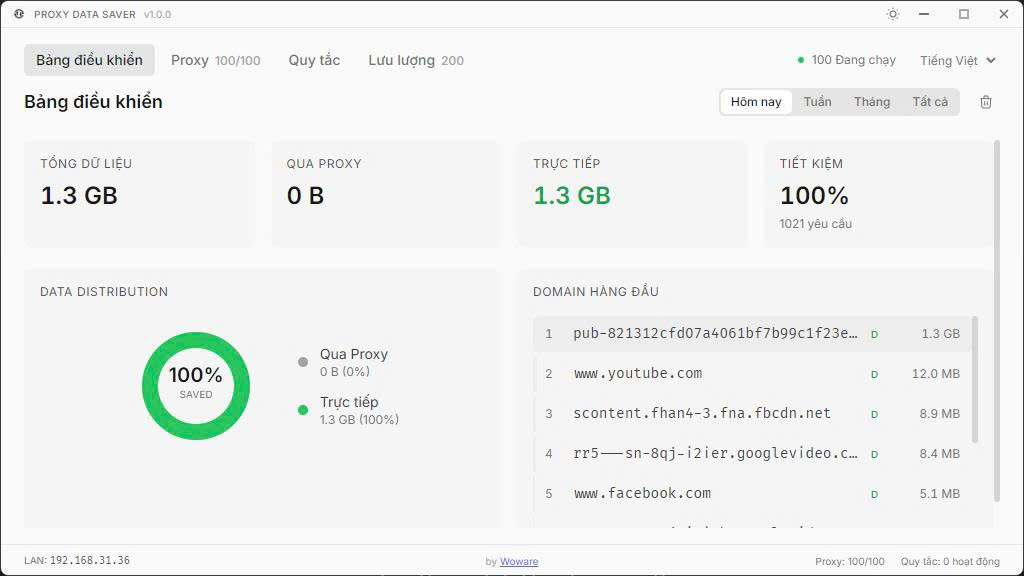Open the Tiếng Việt language dropdown
Screen dimensions: 1024x576
tap(957, 60)
